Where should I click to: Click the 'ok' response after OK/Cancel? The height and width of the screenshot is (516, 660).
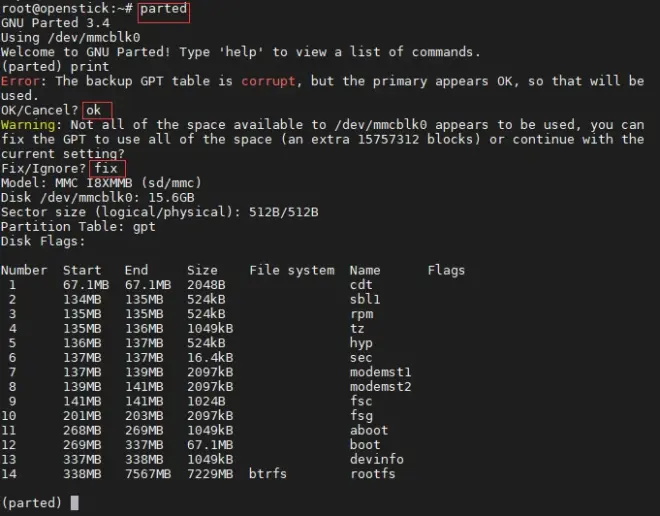[x=93, y=110]
